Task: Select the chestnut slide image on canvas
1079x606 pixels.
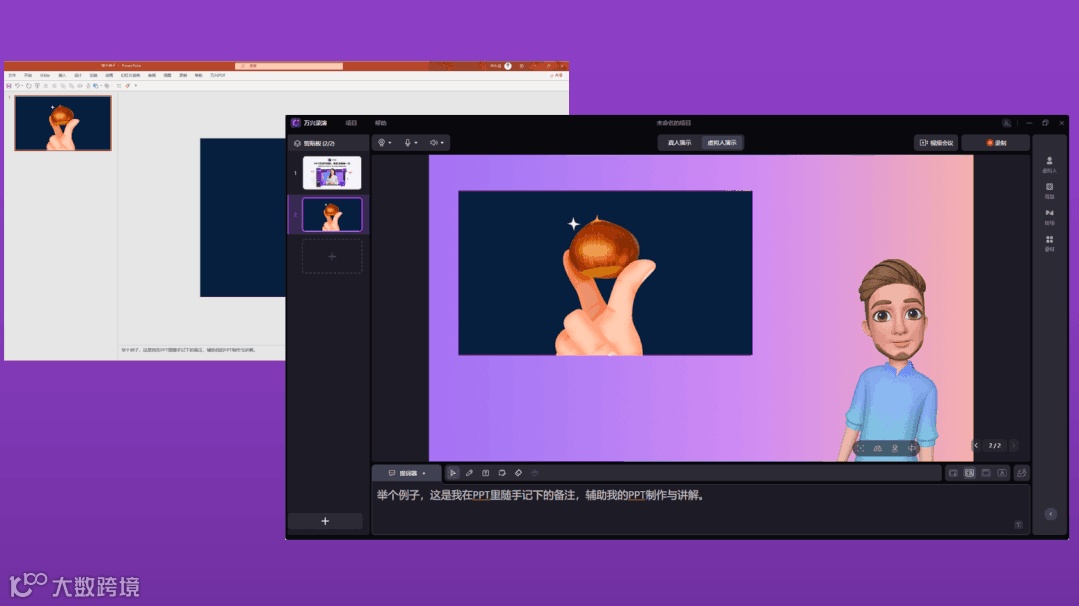Action: tap(606, 273)
